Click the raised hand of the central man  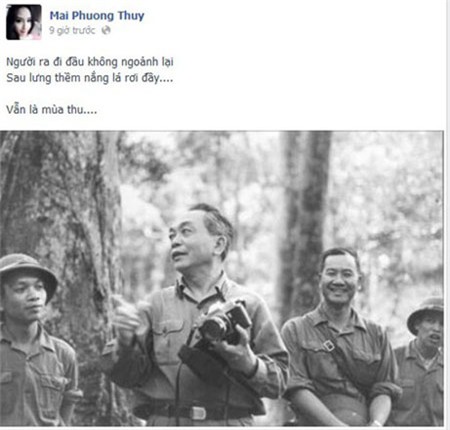point(127,319)
